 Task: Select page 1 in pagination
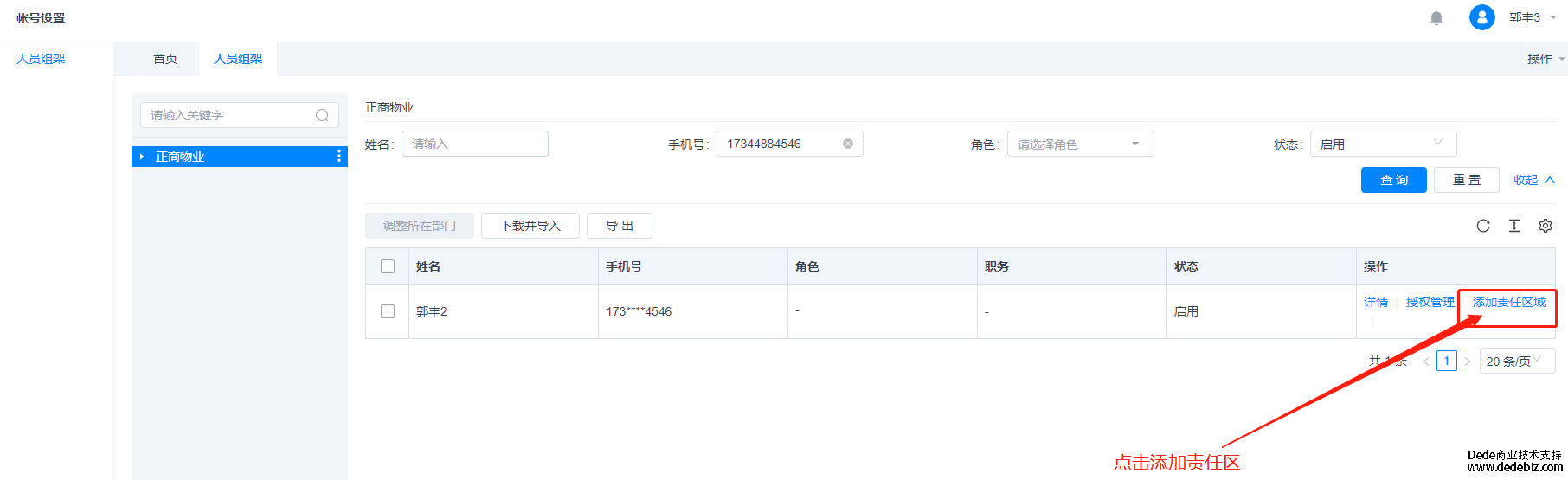pyautogui.click(x=1447, y=361)
